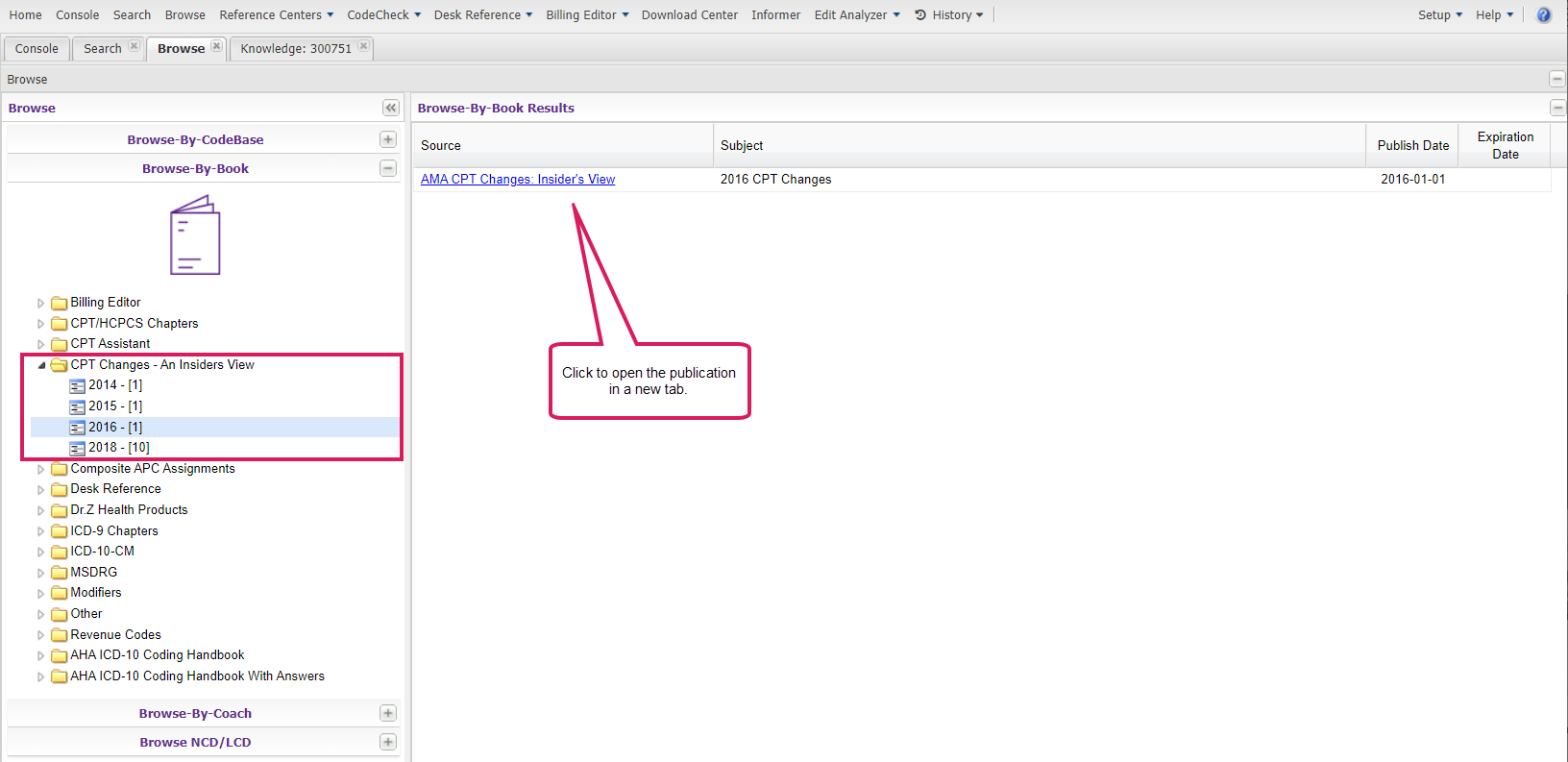Expand Browse NCD/LCD with its plus icon
The image size is (1568, 762).
(x=388, y=742)
